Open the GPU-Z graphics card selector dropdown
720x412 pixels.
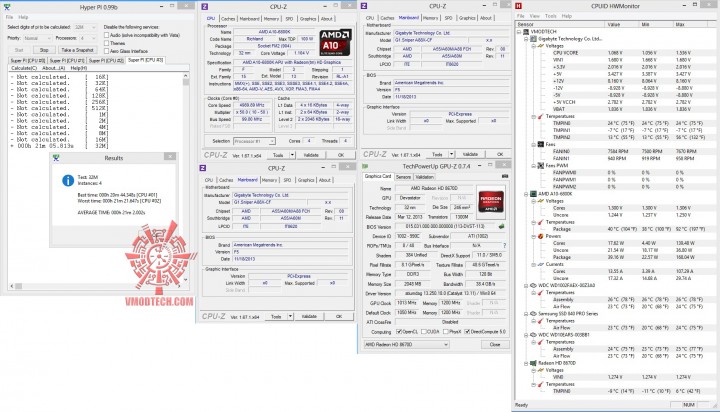[406, 344]
